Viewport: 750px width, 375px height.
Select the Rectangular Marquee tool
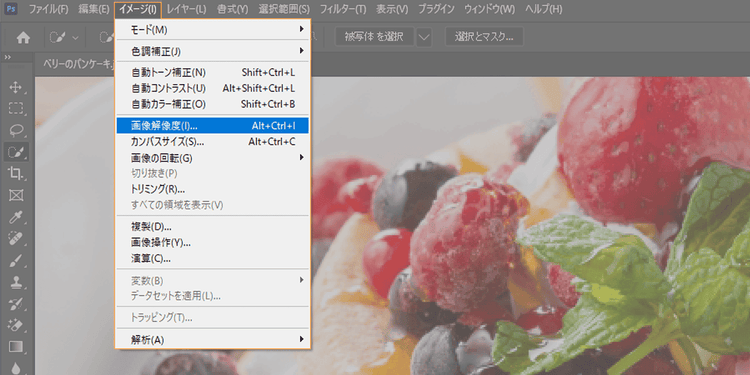(16, 109)
